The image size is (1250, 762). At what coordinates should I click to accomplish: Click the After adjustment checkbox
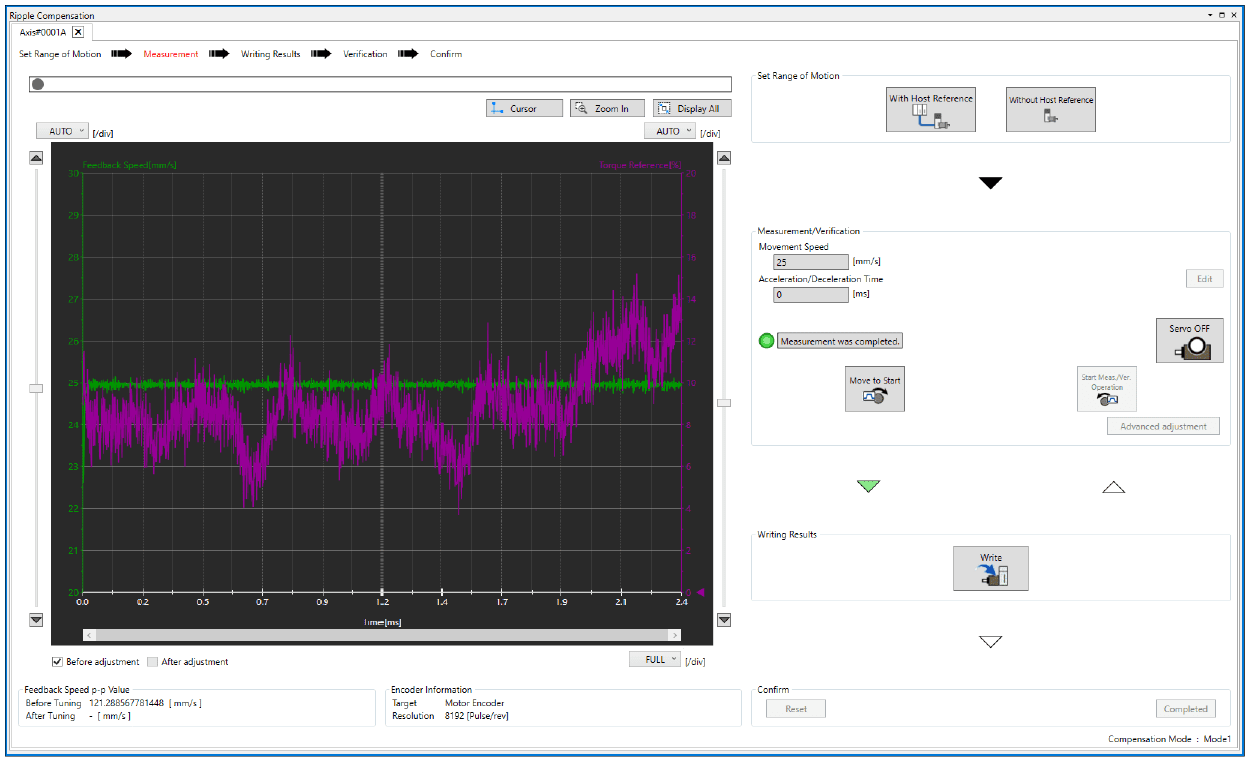153,662
